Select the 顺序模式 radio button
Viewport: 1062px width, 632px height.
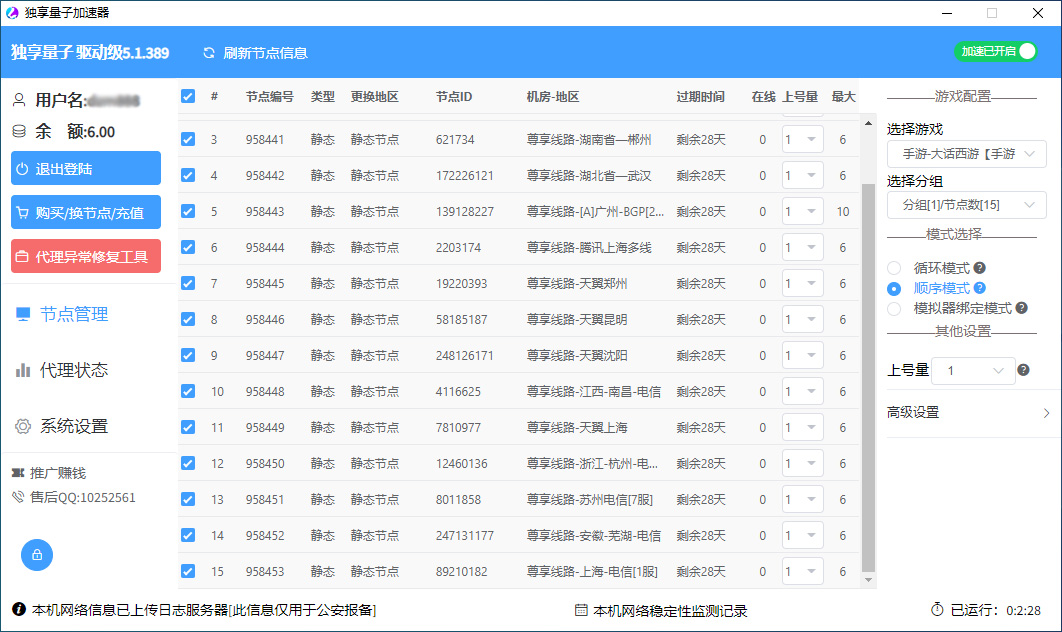coord(894,289)
